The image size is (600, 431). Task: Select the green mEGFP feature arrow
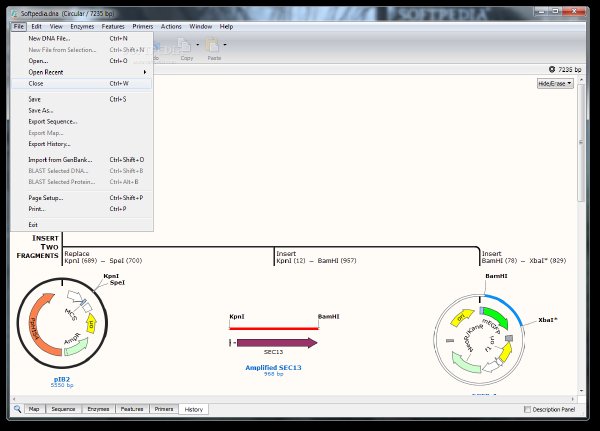496,317
